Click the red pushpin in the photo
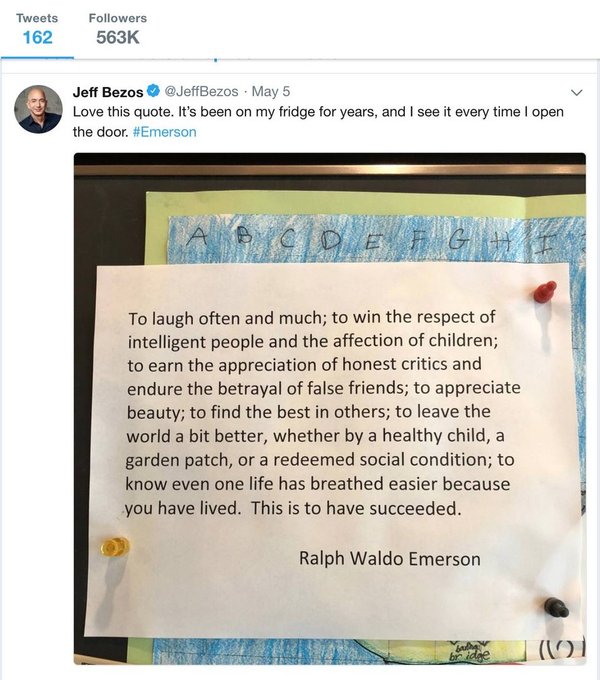Viewport: 600px width, 680px height. click(x=543, y=292)
